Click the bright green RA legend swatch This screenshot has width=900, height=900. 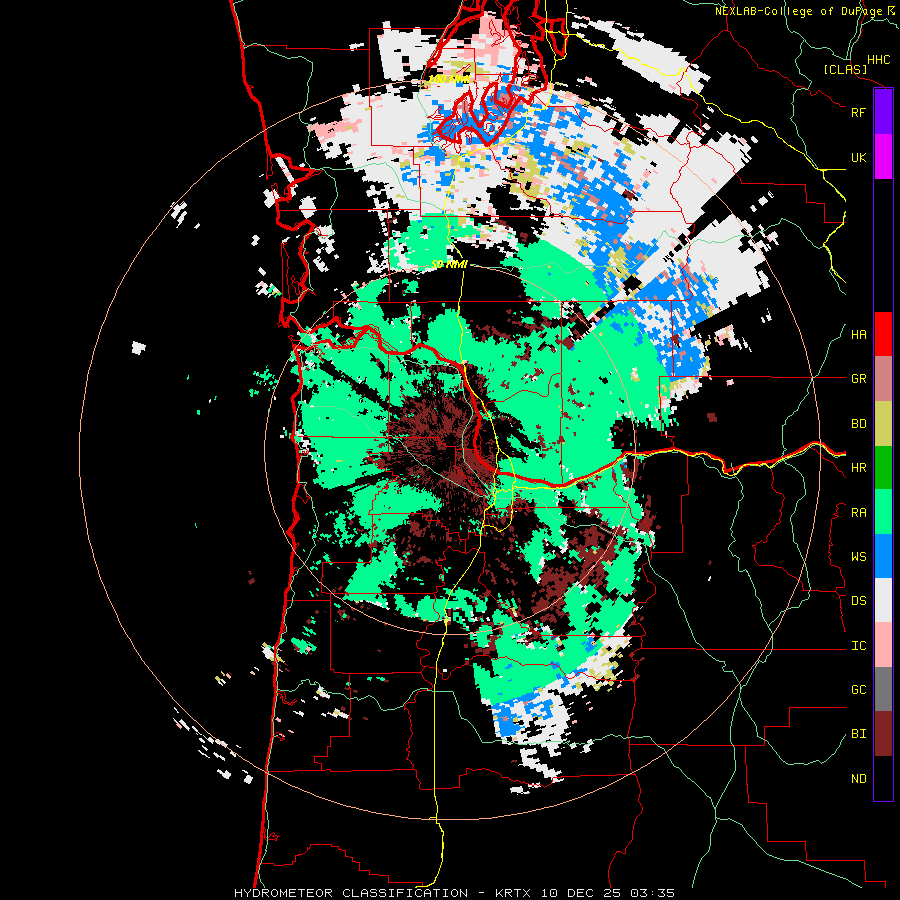(x=883, y=512)
